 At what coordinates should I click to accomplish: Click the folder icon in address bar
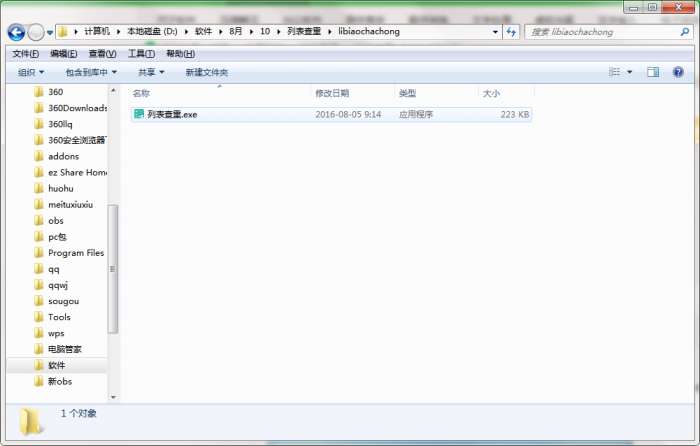63,32
